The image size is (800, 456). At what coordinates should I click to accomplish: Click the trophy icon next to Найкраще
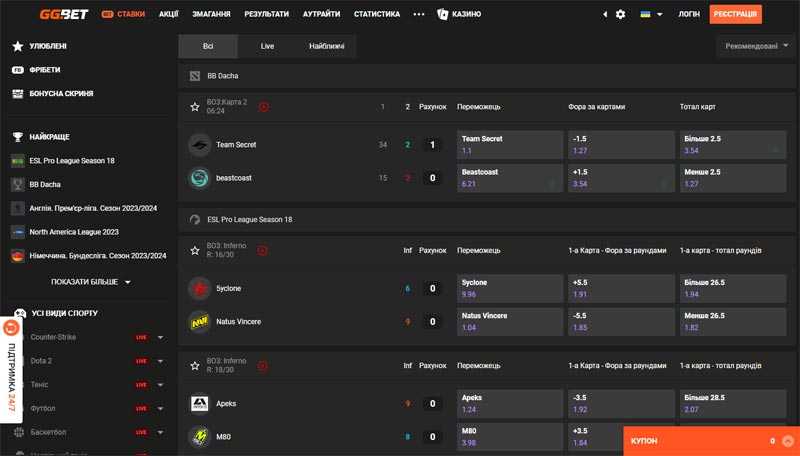[18, 137]
